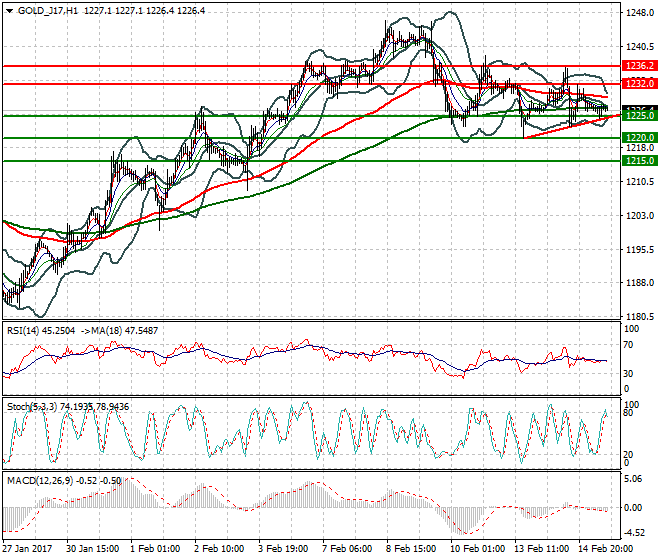Click the 1232.0 red resistance price label
Viewport: 660px width, 560px height.
[640, 83]
